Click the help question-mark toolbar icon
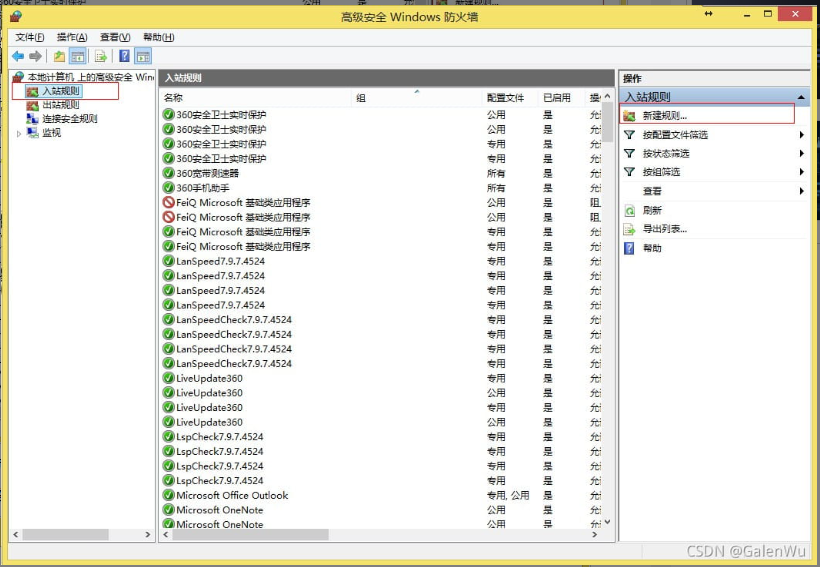This screenshot has height=567, width=820. point(124,56)
